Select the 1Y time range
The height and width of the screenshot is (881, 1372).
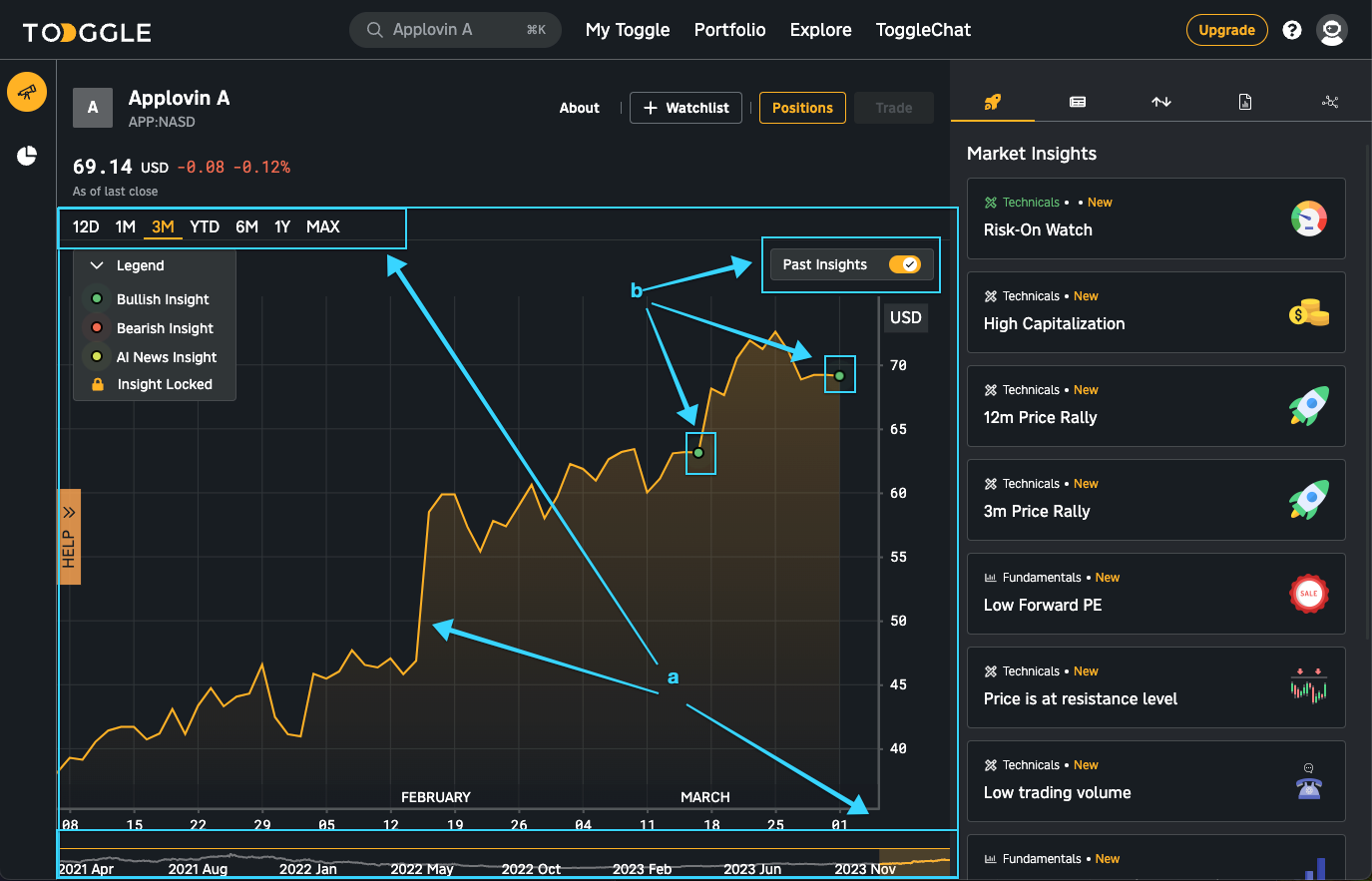[x=282, y=227]
